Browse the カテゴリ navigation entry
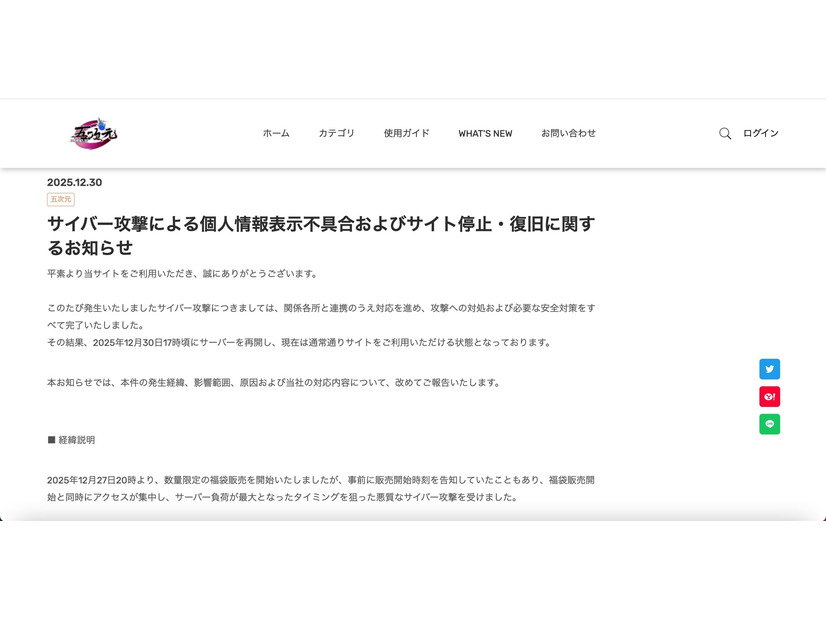Image resolution: width=826 pixels, height=620 pixels. click(335, 132)
